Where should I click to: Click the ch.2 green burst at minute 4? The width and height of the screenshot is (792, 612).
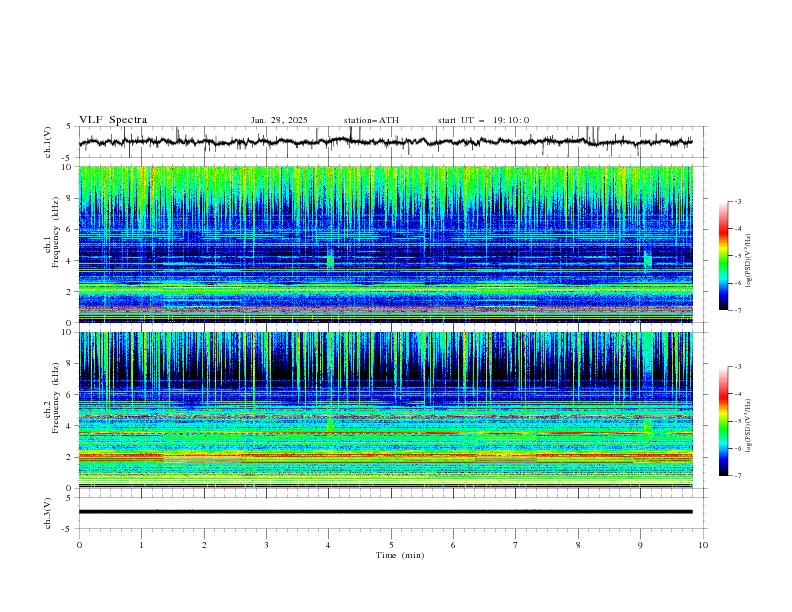pos(330,424)
